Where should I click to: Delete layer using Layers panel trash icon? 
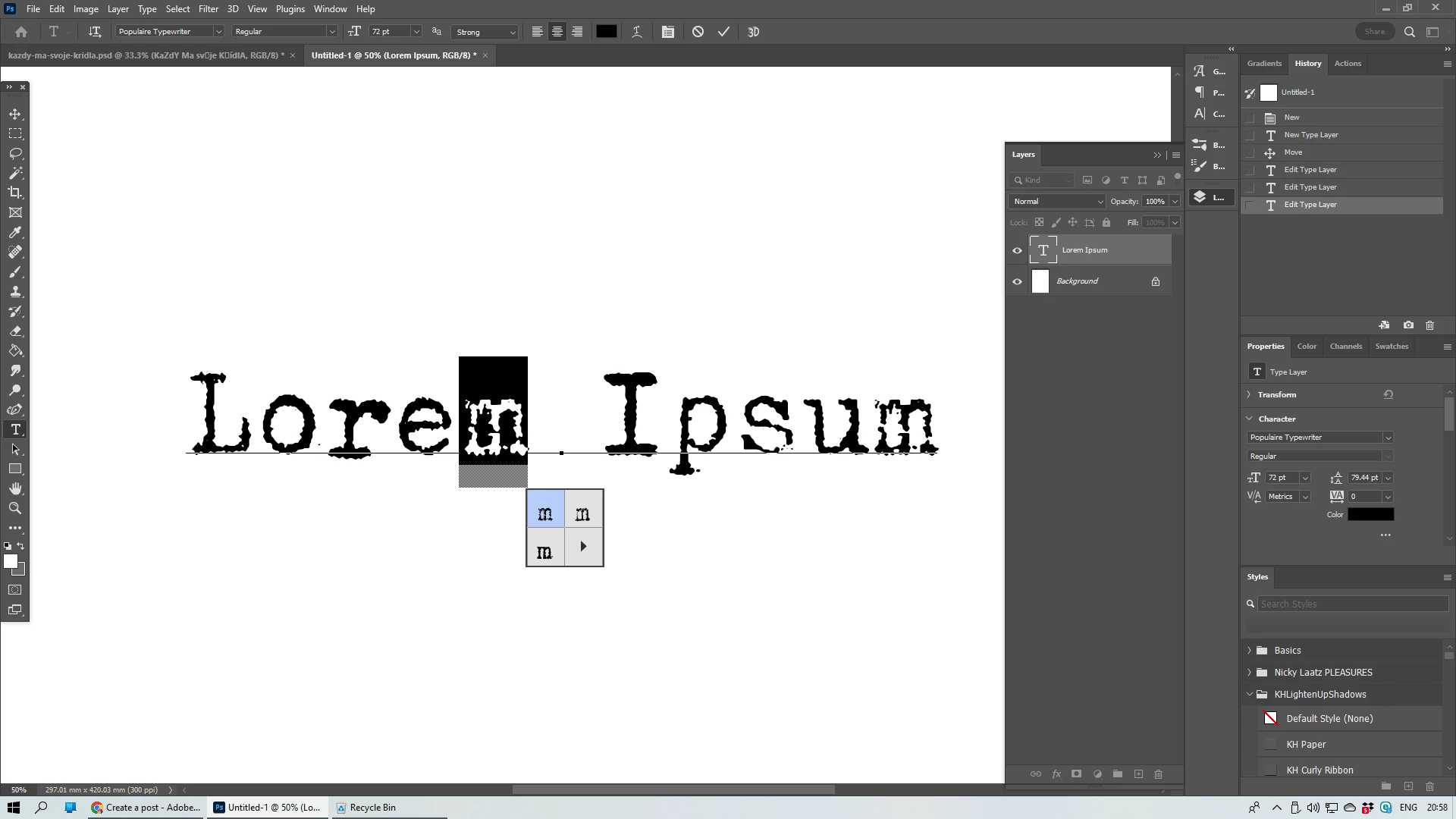pyautogui.click(x=1158, y=774)
